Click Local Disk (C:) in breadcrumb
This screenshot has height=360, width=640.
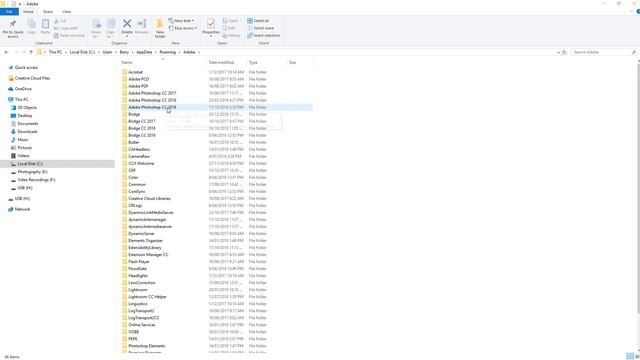(82, 52)
